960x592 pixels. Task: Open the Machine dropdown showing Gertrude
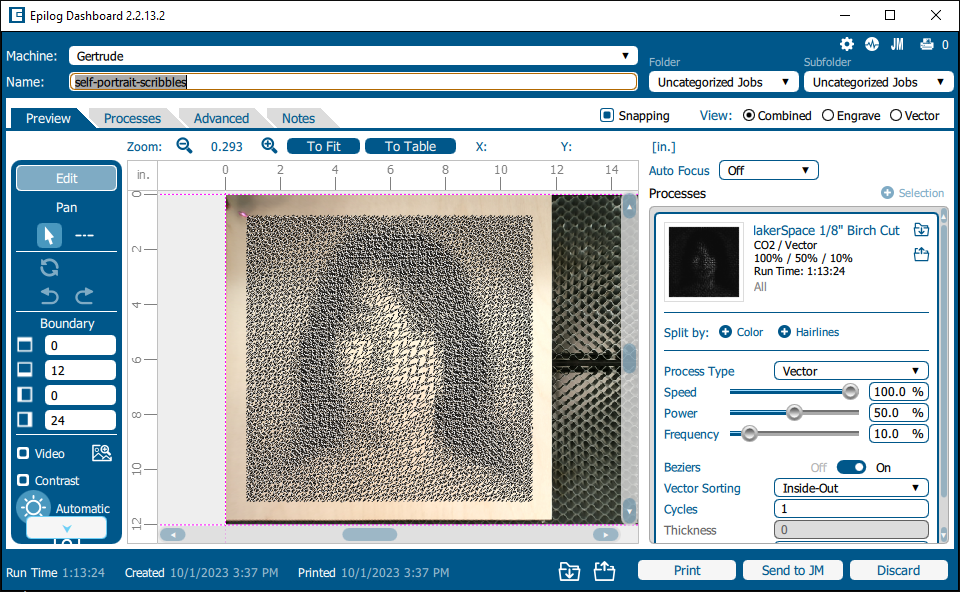coord(353,56)
